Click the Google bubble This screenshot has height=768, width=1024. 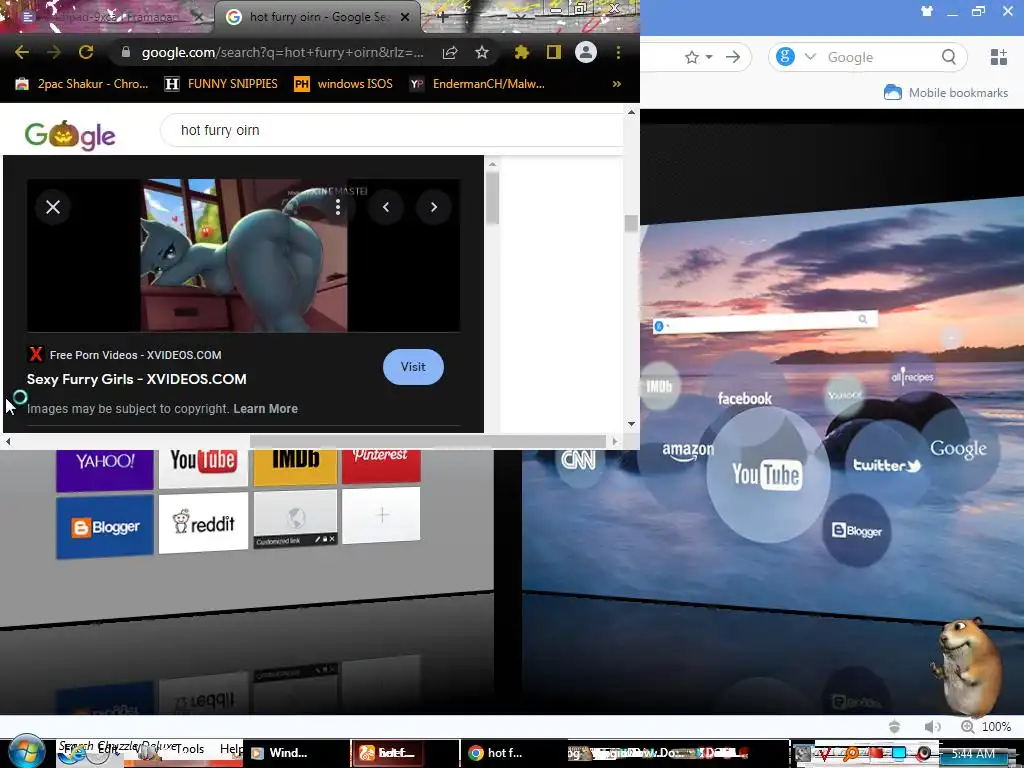coord(958,449)
